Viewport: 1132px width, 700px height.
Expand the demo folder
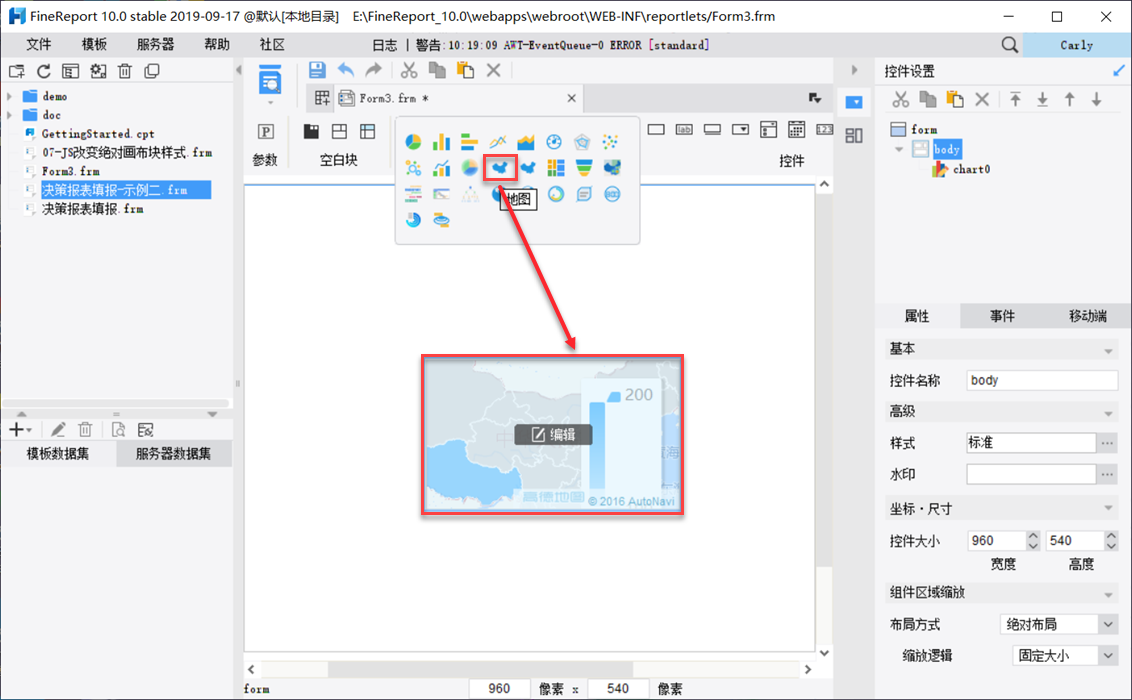pyautogui.click(x=10, y=97)
